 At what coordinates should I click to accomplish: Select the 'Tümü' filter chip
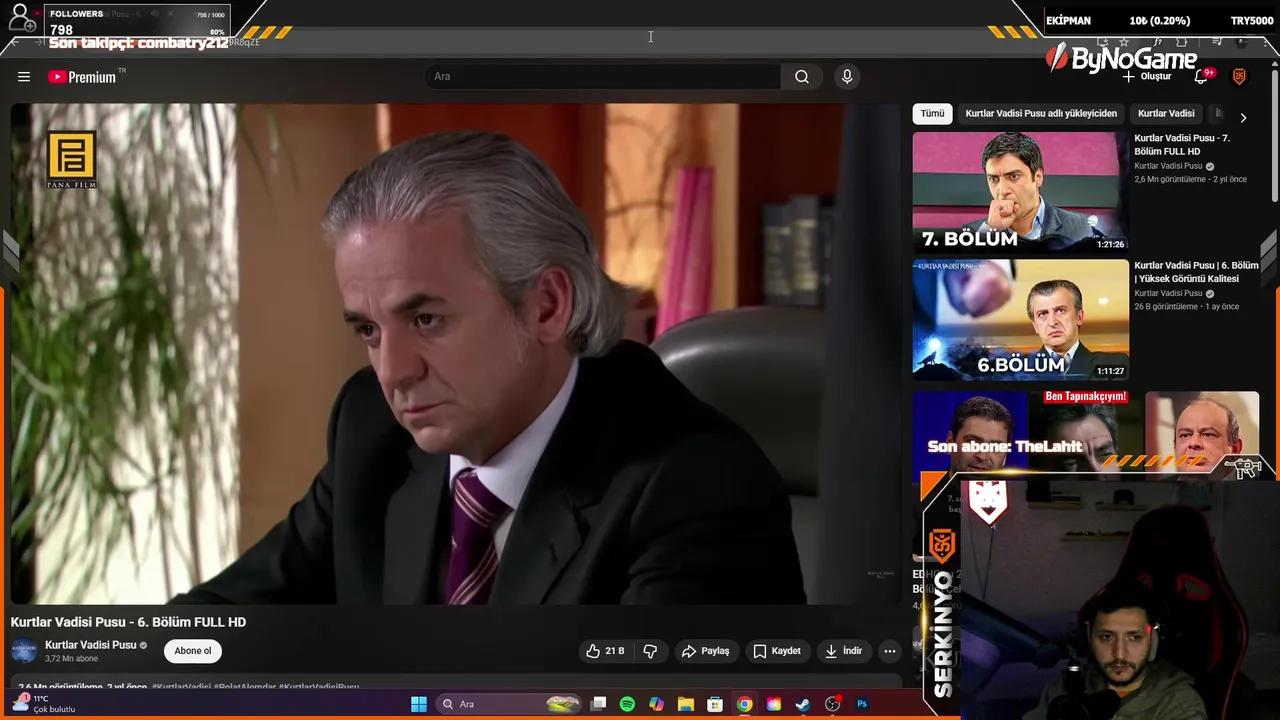pyautogui.click(x=932, y=114)
